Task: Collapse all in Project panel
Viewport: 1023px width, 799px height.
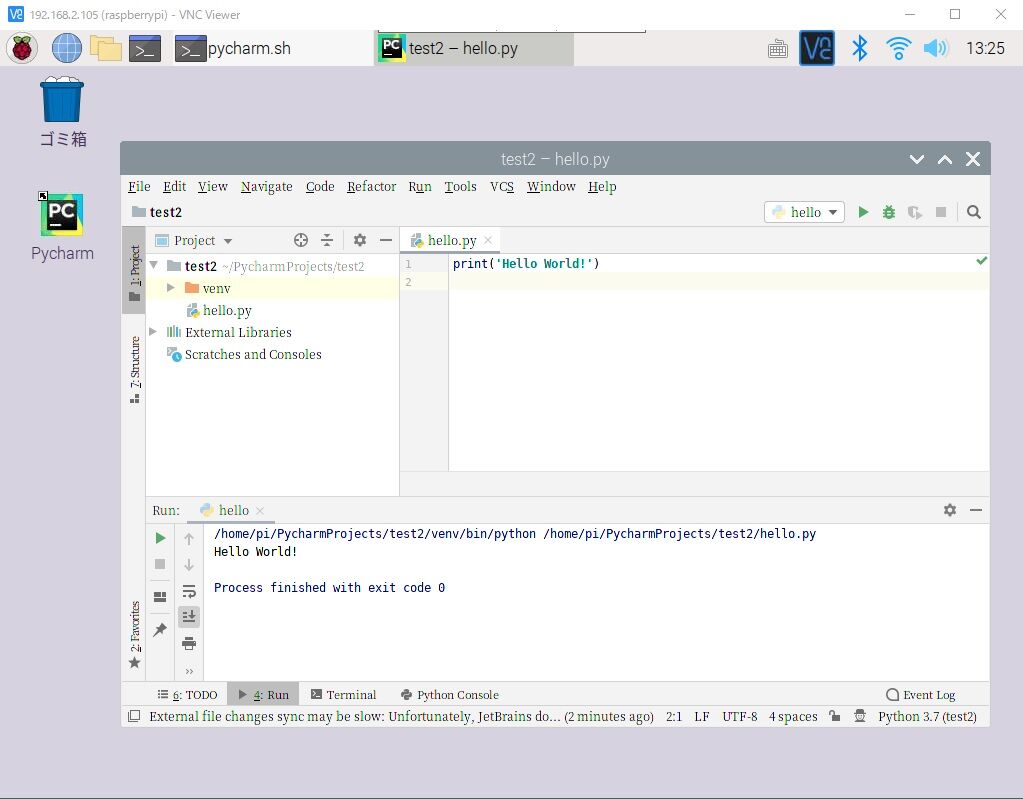Action: pos(327,240)
